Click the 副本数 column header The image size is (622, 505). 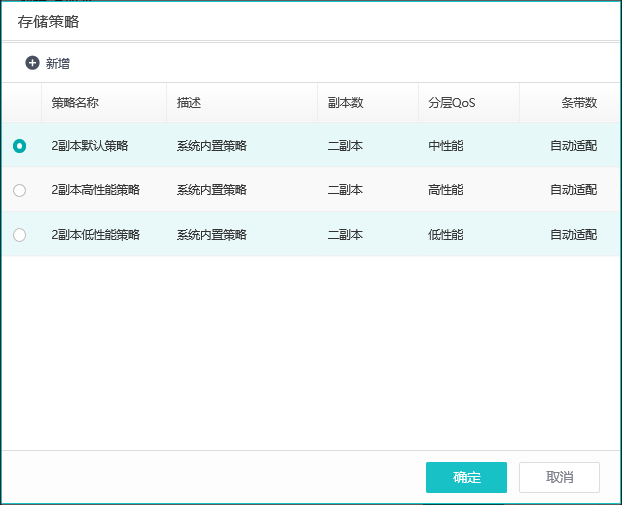point(345,103)
